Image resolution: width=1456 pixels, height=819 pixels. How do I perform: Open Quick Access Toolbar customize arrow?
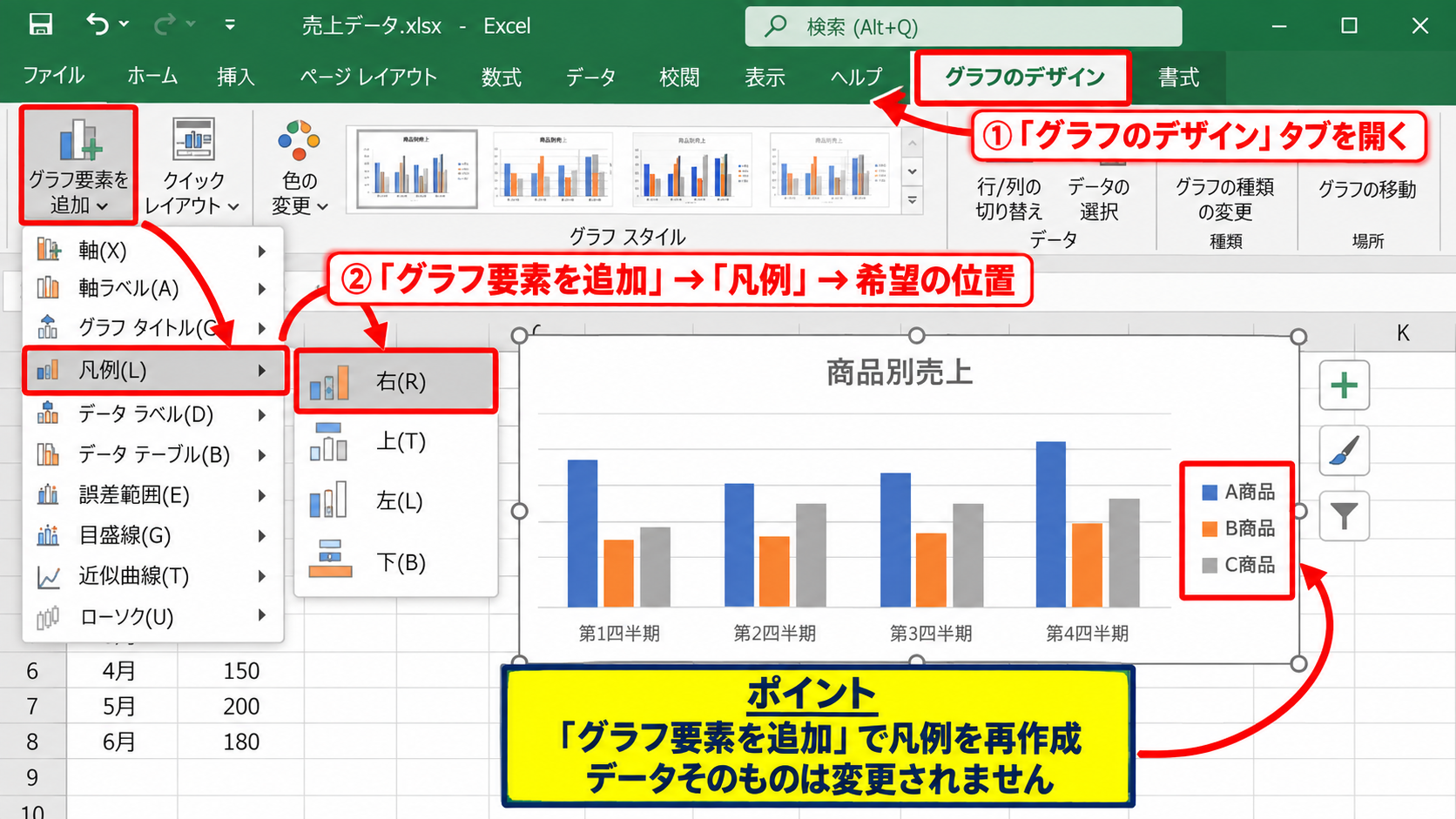[230, 25]
